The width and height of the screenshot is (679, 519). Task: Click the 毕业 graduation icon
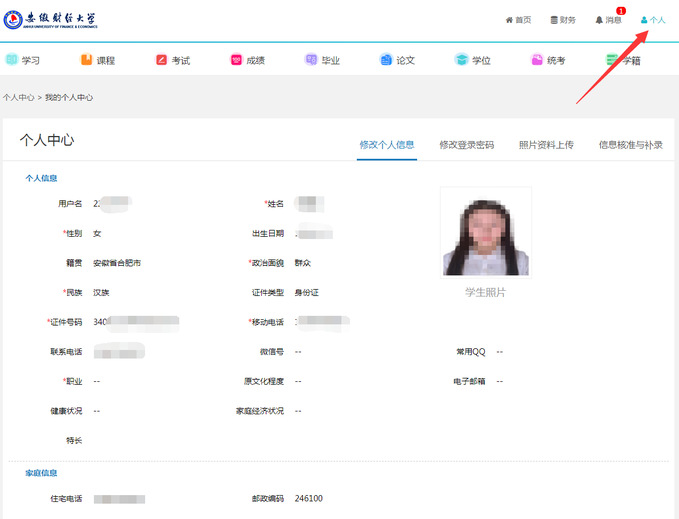311,60
